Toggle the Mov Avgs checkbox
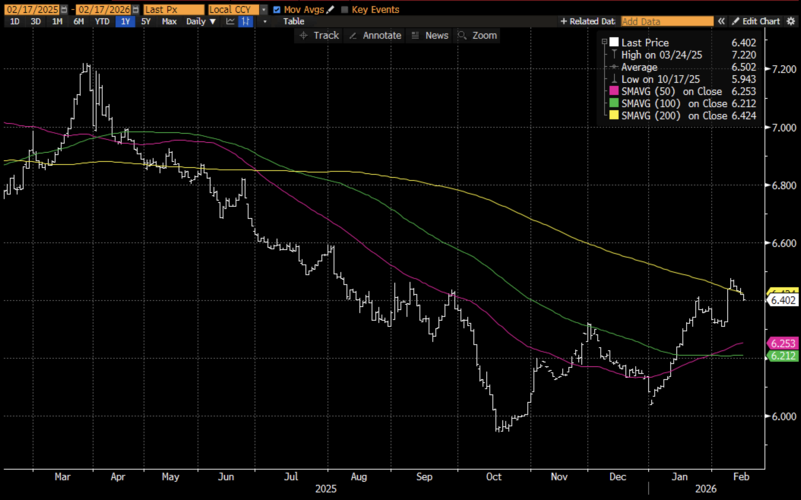The image size is (801, 500). 277,9
